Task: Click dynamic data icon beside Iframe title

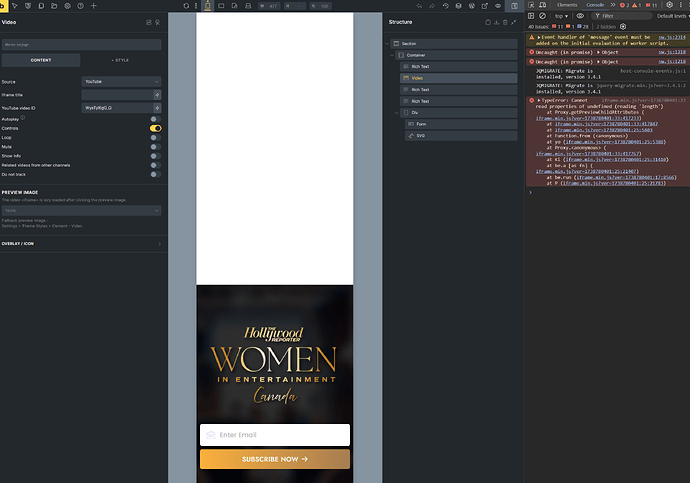Action: tap(157, 95)
